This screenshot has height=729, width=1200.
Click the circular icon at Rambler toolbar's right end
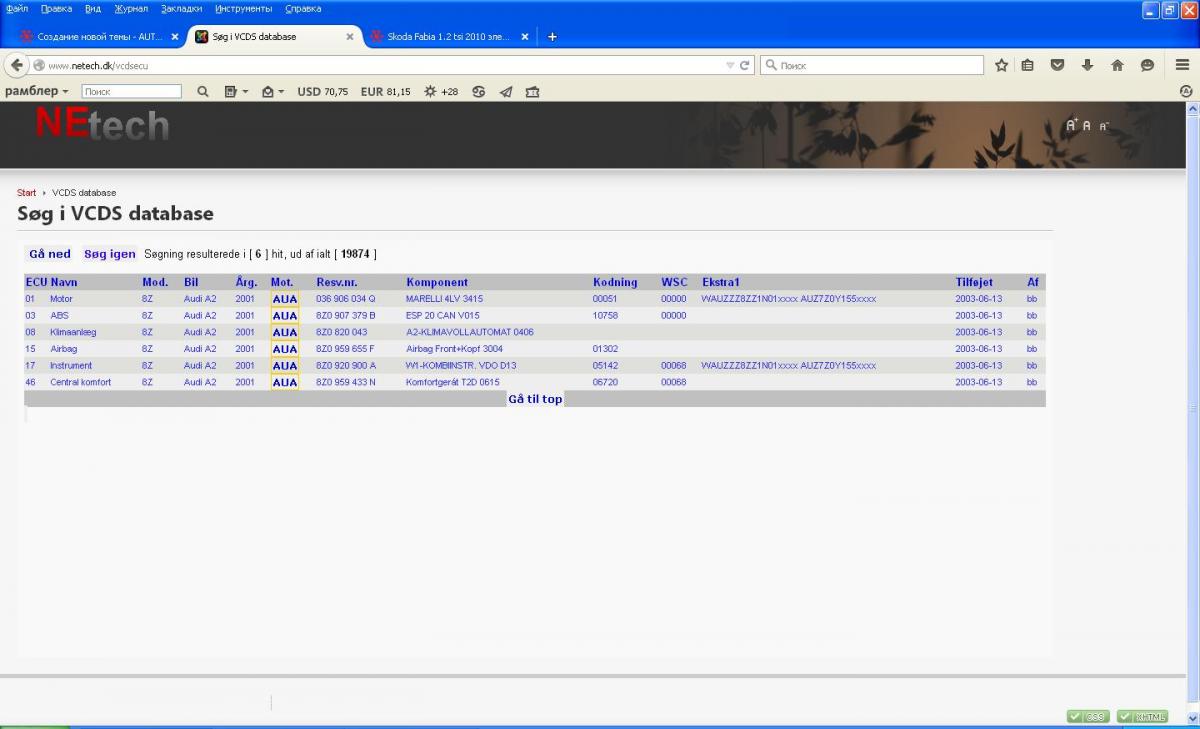pyautogui.click(x=1186, y=91)
